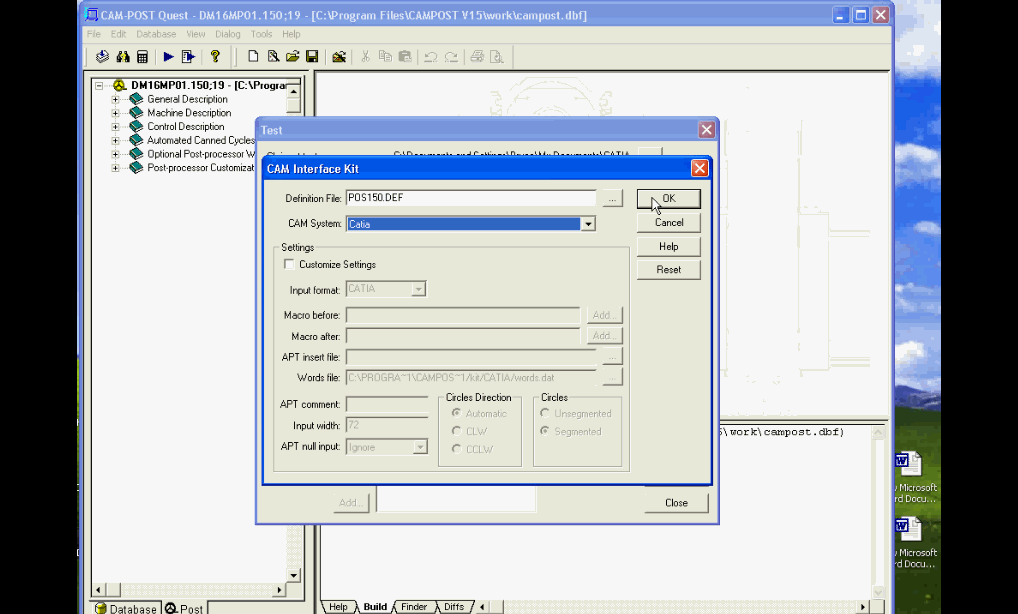The width and height of the screenshot is (1018, 614).
Task: Open the APT null input dropdown
Action: [x=420, y=447]
